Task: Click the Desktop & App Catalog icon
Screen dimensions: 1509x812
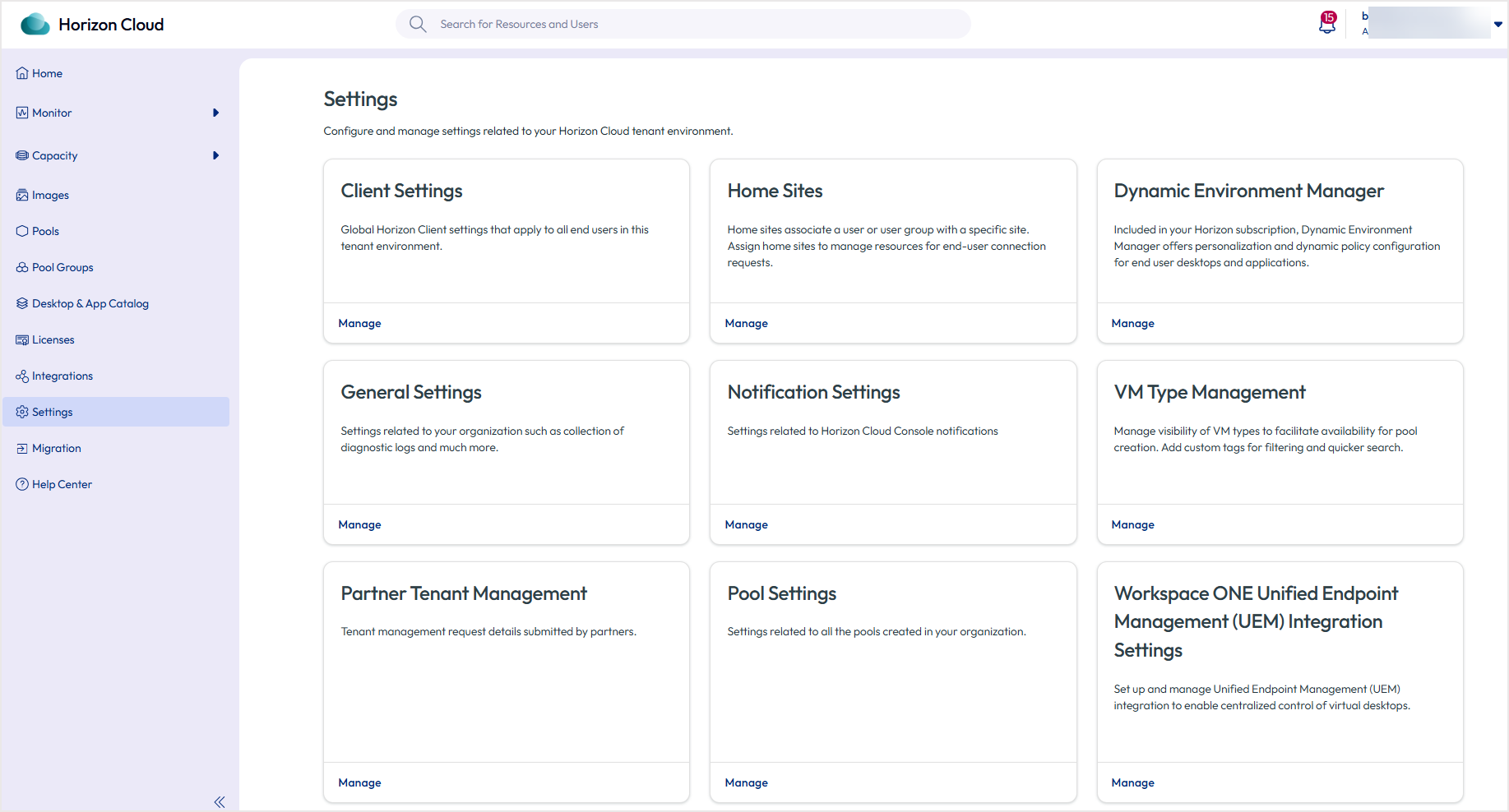Action: tap(22, 303)
